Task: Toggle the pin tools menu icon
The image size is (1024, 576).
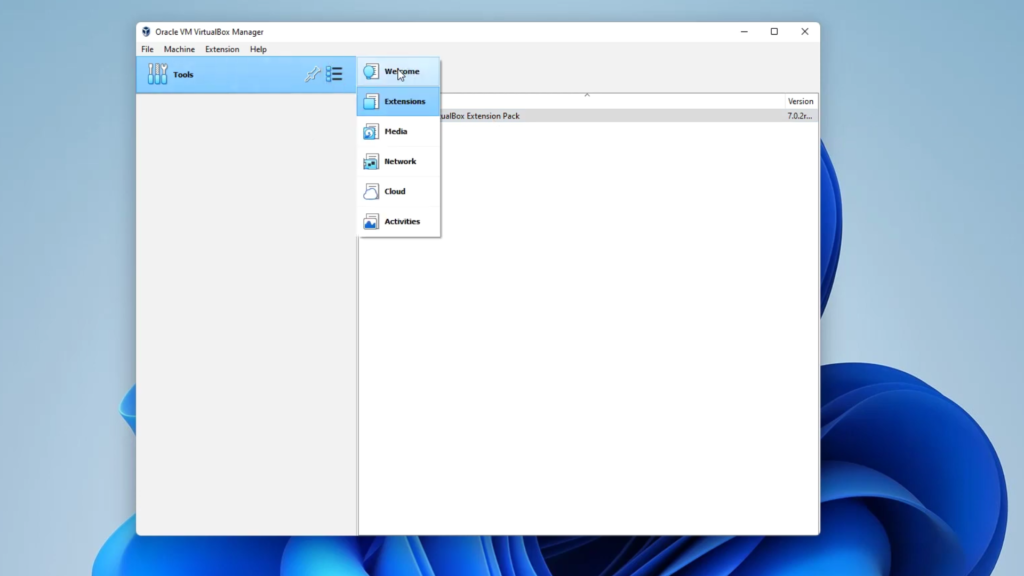Action: (x=313, y=74)
